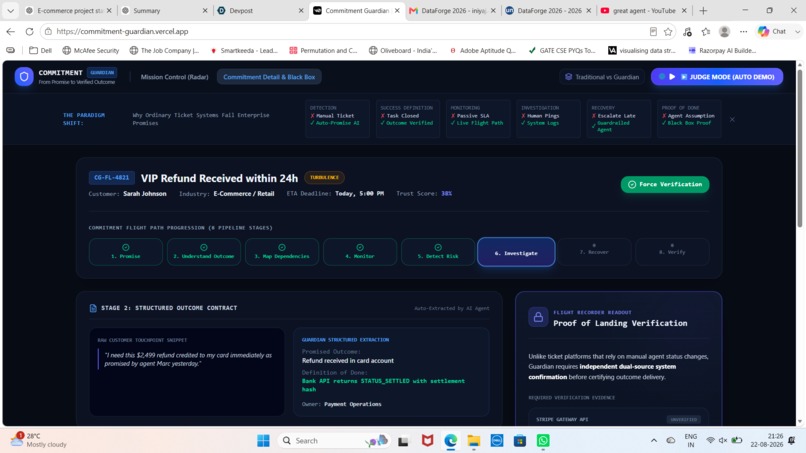
Task: Open browser settings and more menu
Action: point(743,32)
